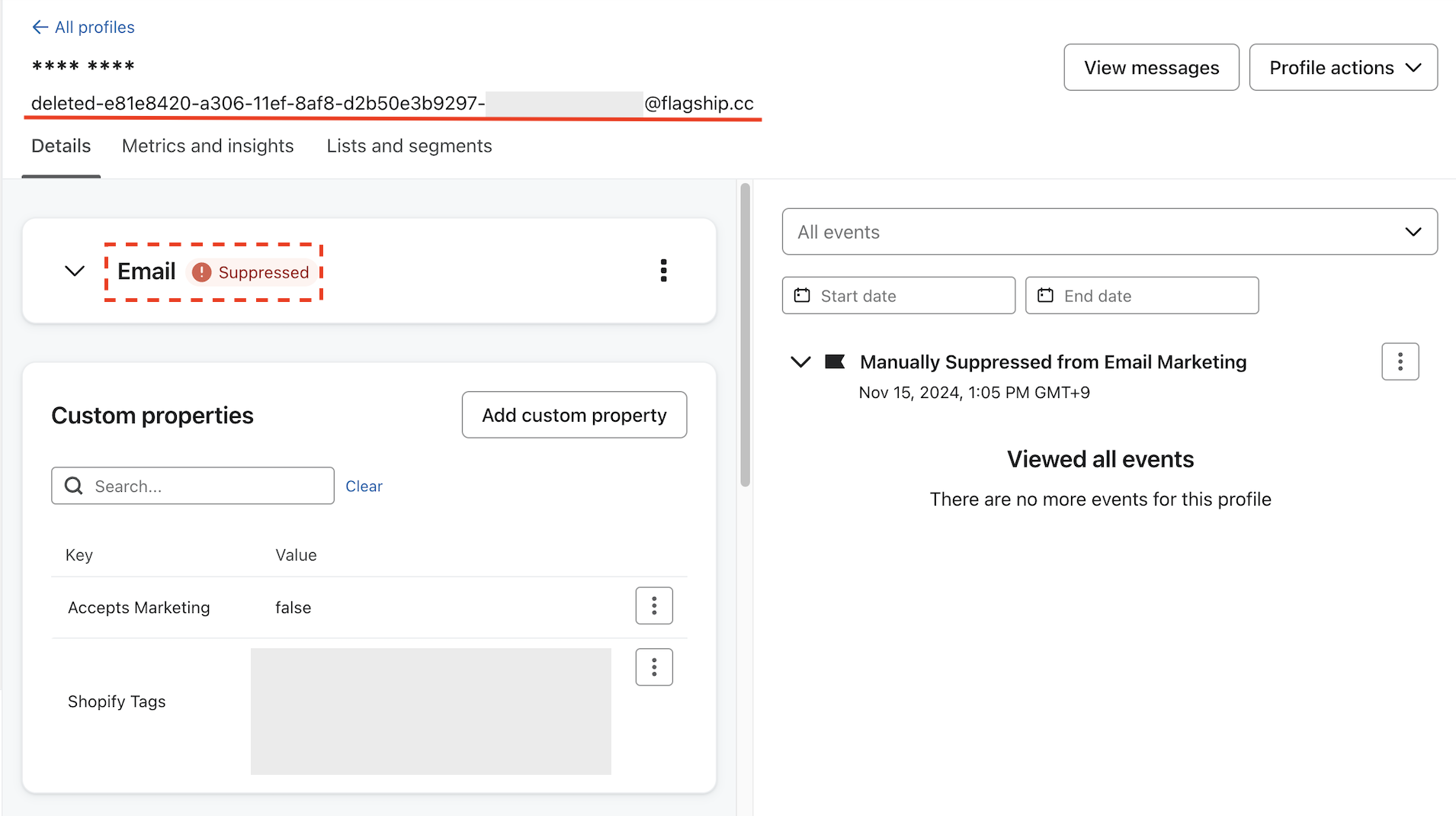1456x816 pixels.
Task: Click calendar icon in End date field
Action: click(1045, 295)
